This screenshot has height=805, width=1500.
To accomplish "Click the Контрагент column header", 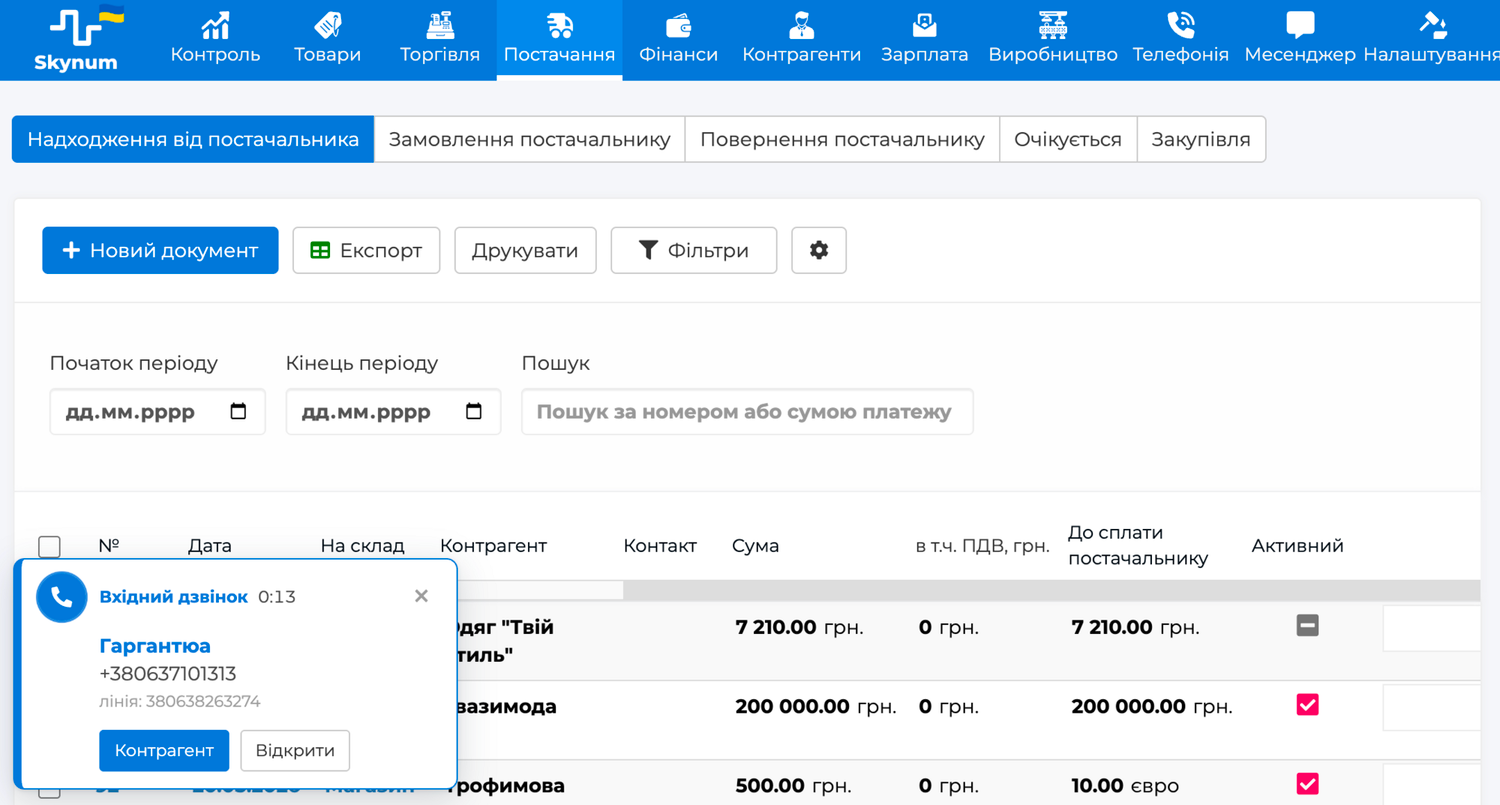I will (x=493, y=546).
